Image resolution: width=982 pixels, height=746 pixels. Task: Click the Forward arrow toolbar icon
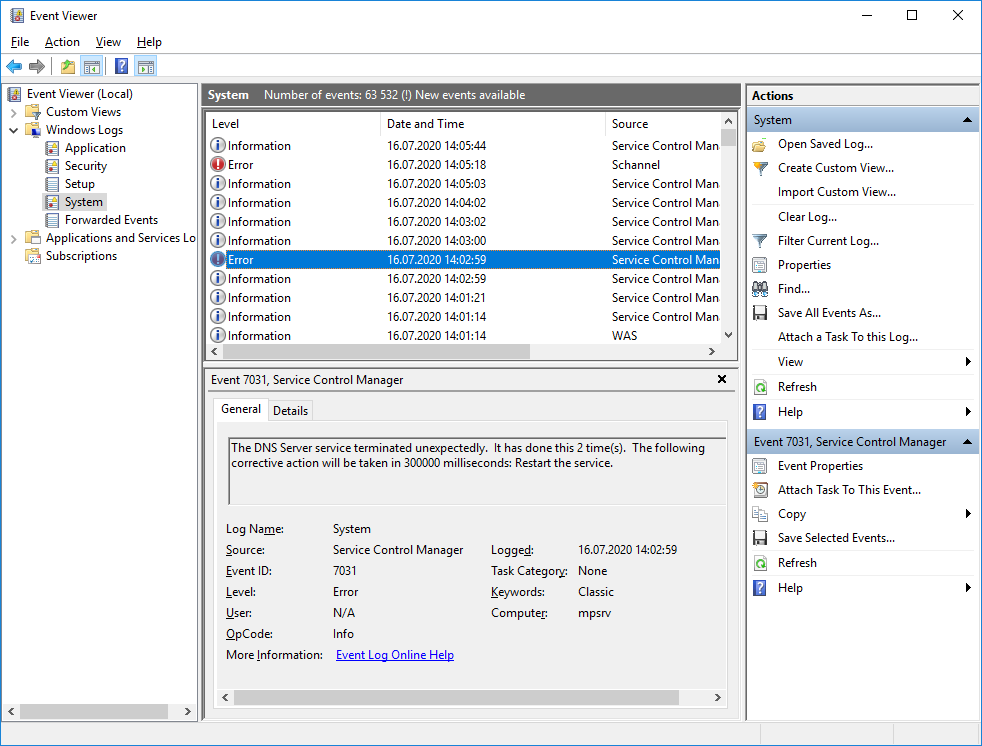tap(37, 66)
